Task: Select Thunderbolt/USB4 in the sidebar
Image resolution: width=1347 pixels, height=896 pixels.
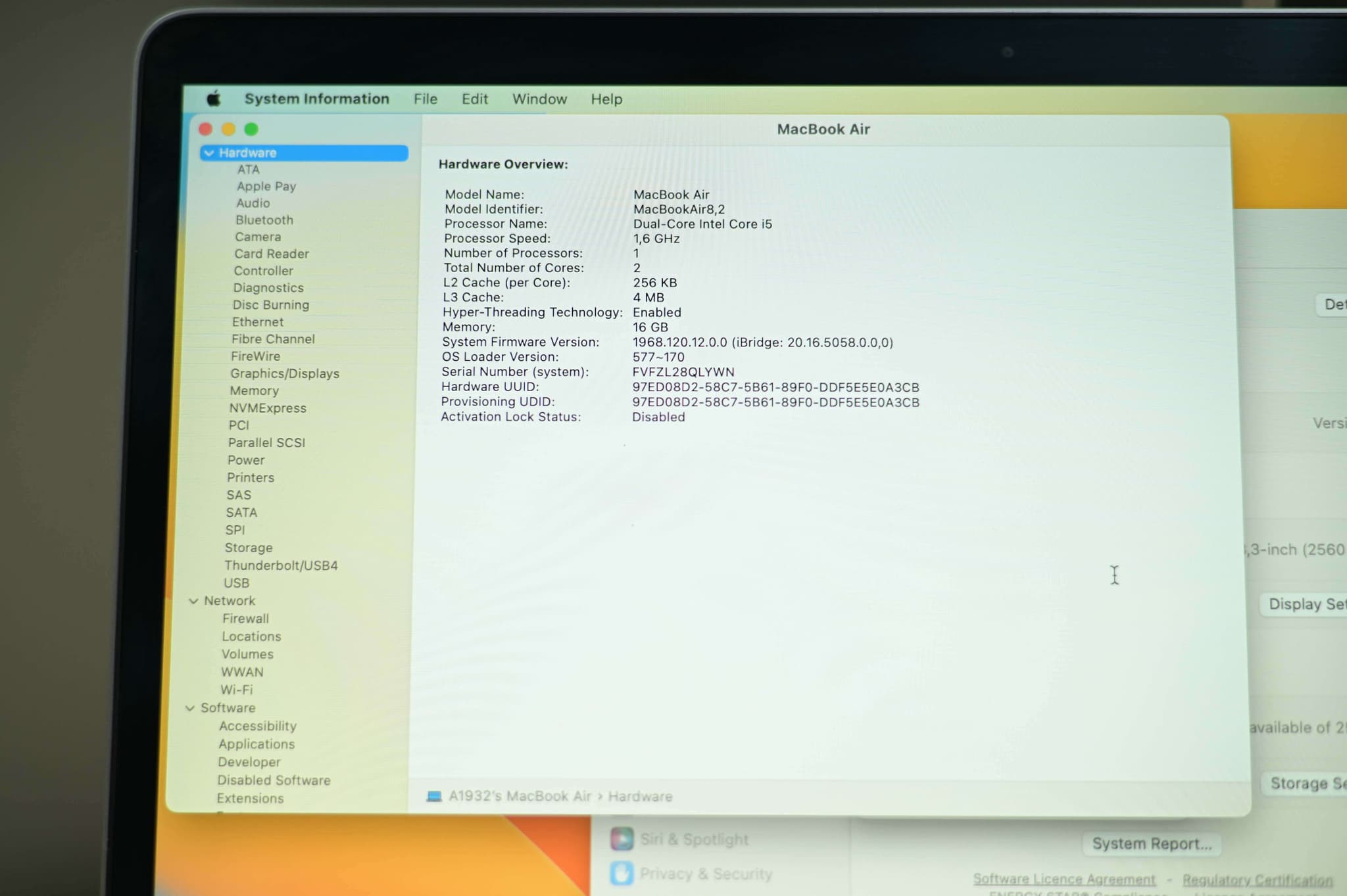Action: 281,565
